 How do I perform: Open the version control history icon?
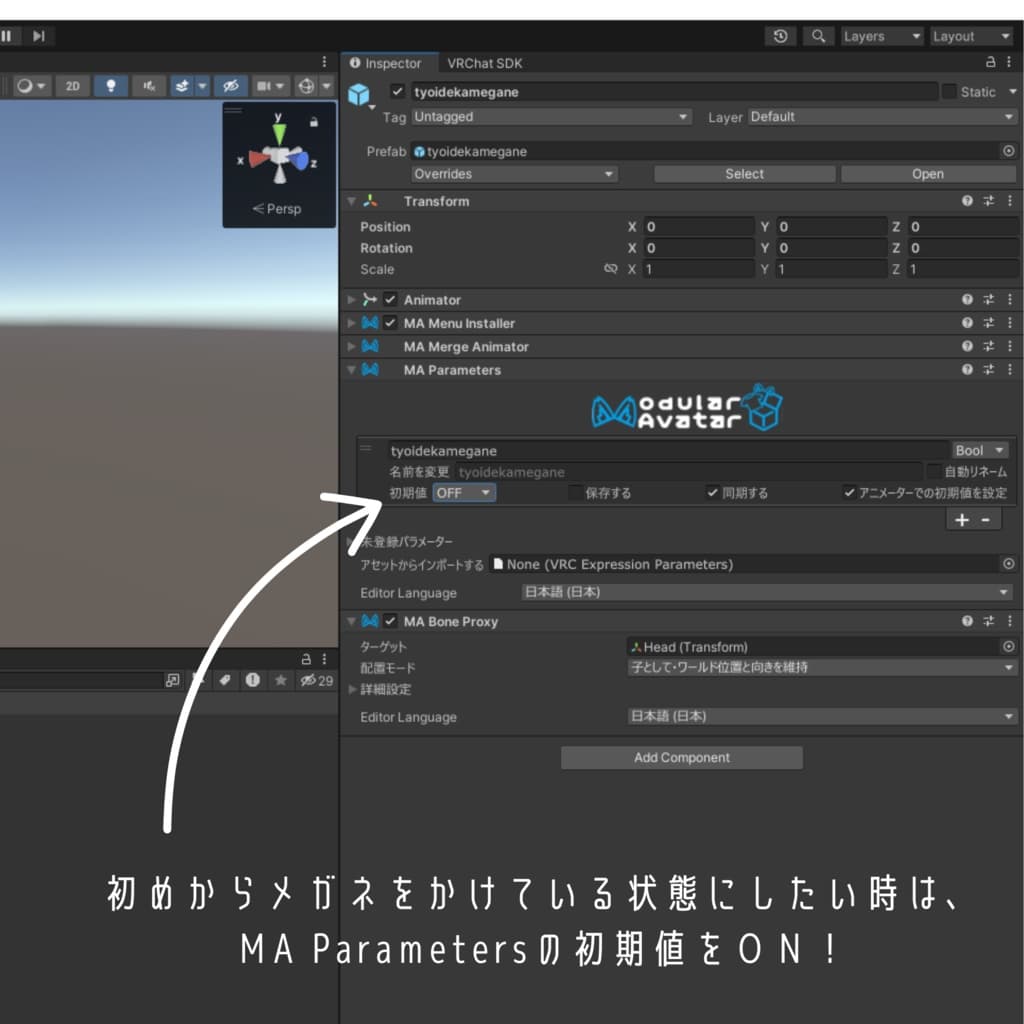pyautogui.click(x=780, y=35)
